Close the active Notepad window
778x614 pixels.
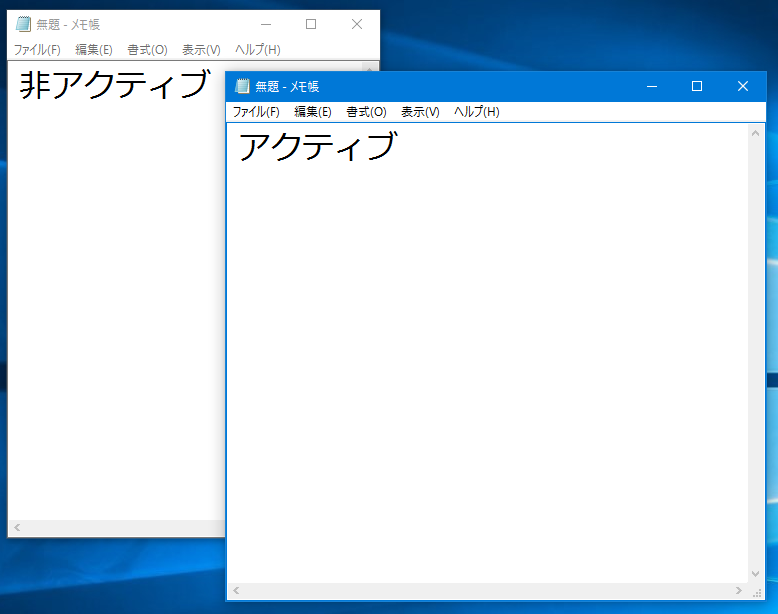click(743, 86)
